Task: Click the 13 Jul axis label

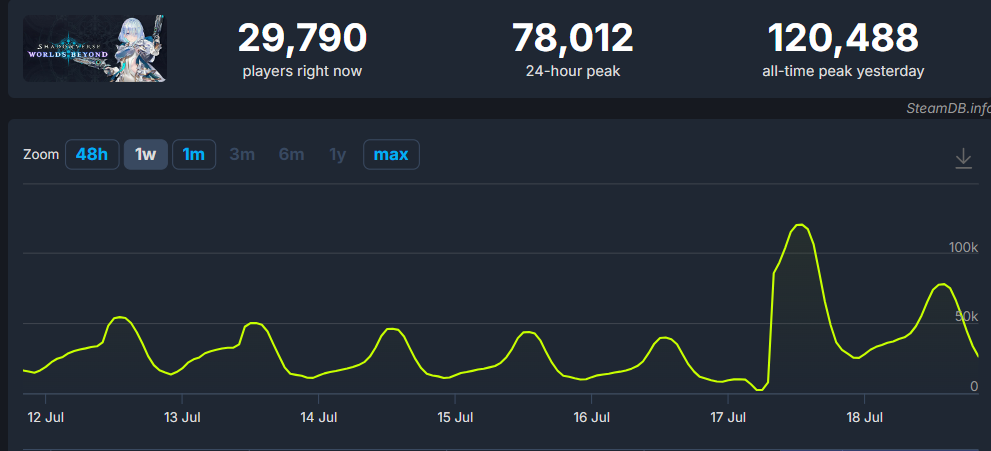Action: [182, 418]
